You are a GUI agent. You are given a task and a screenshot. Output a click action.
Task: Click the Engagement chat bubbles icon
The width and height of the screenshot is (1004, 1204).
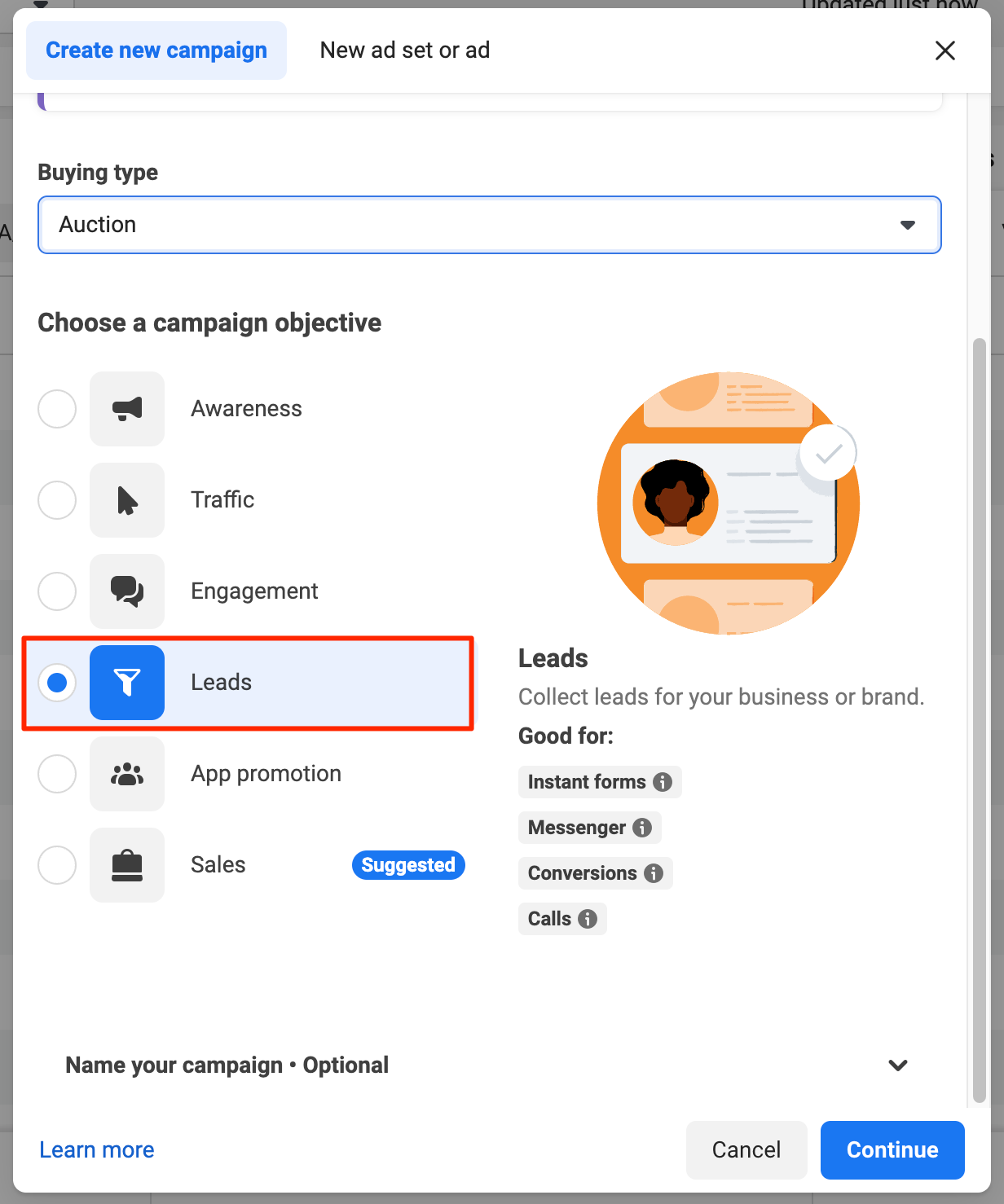(x=127, y=591)
